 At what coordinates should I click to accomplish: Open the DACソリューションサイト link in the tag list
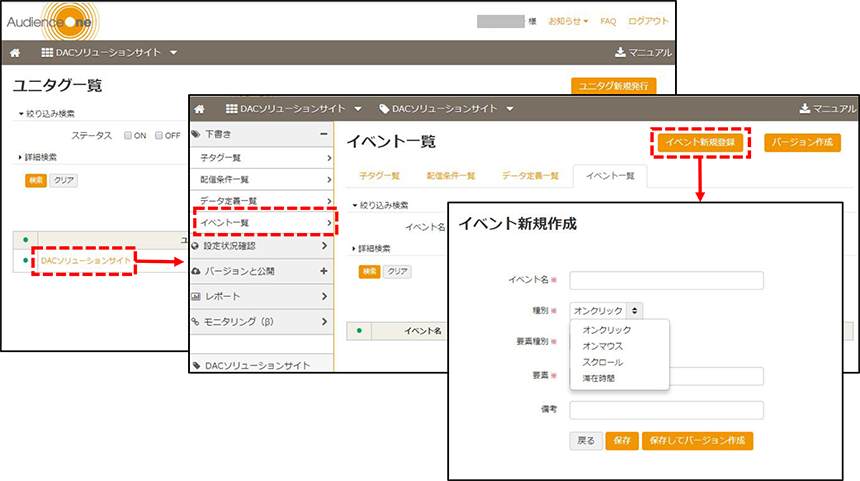86,261
